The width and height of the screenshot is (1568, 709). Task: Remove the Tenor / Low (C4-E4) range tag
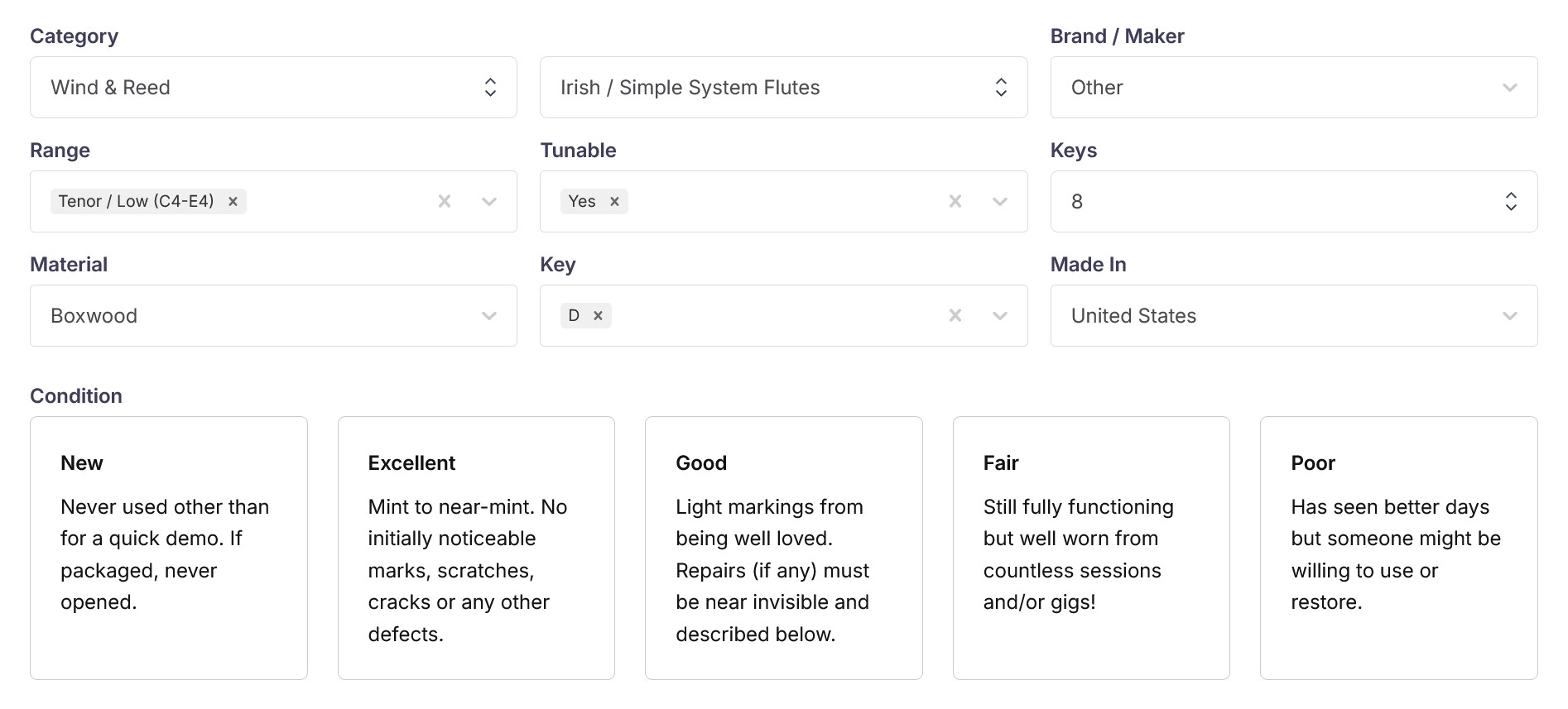[233, 202]
